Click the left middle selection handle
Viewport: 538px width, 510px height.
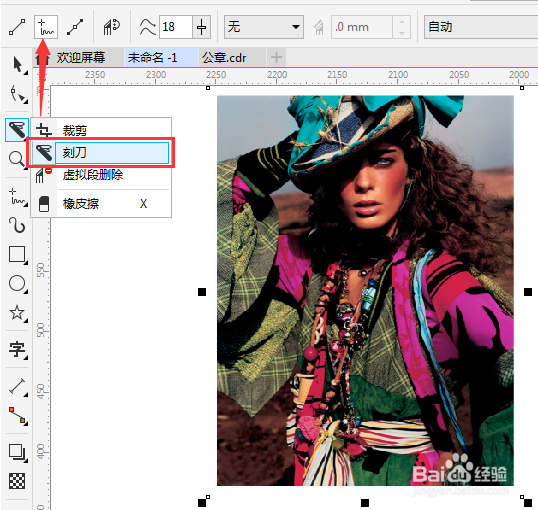202,292
